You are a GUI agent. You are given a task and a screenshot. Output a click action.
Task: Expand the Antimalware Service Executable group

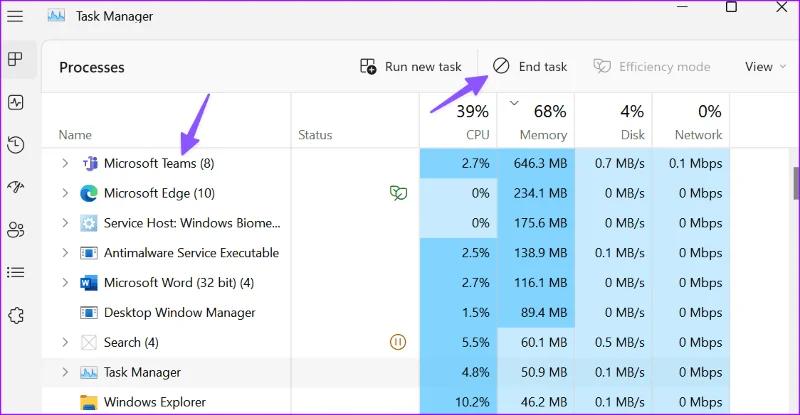click(65, 253)
